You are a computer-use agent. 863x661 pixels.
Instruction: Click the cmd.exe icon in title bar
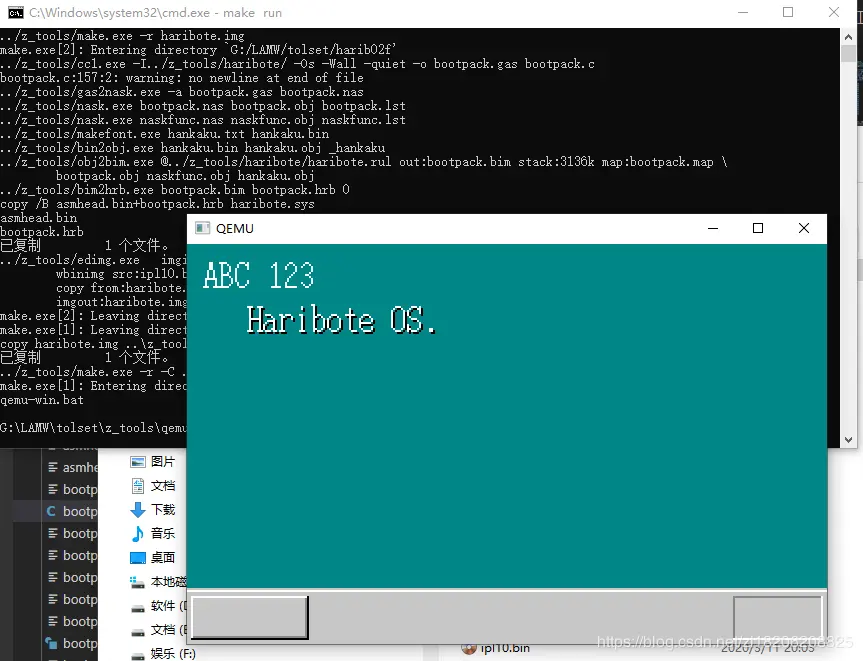coord(15,13)
